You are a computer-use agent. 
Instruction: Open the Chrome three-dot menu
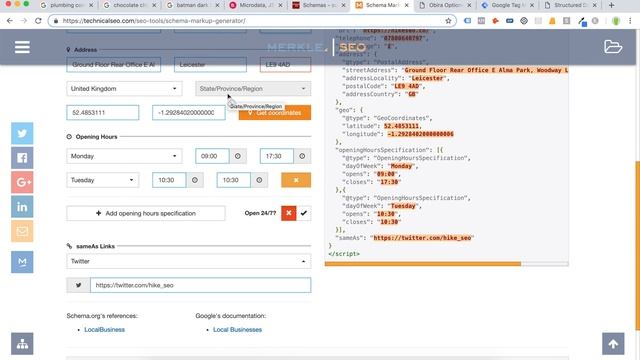630,21
